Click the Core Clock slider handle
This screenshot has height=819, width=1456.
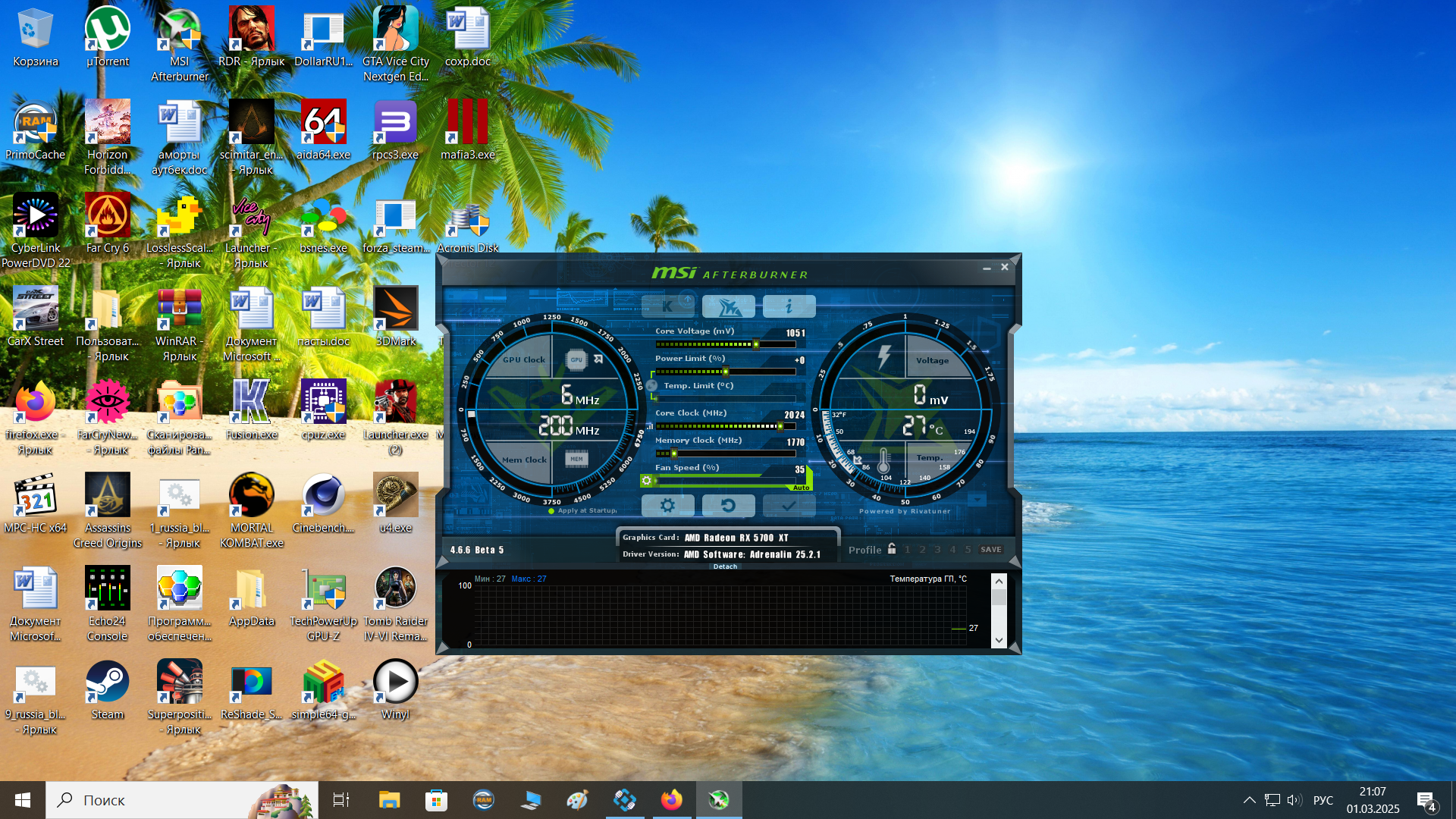click(780, 426)
